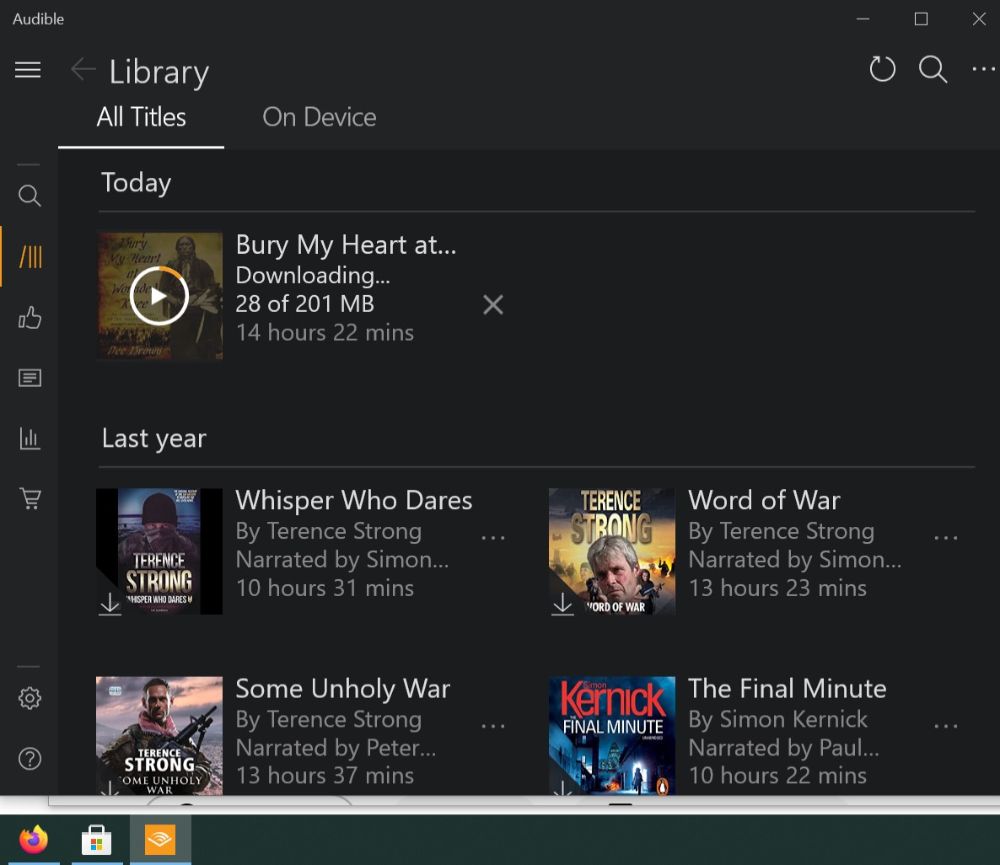
Task: Minimize the Audible window
Action: tap(863, 19)
